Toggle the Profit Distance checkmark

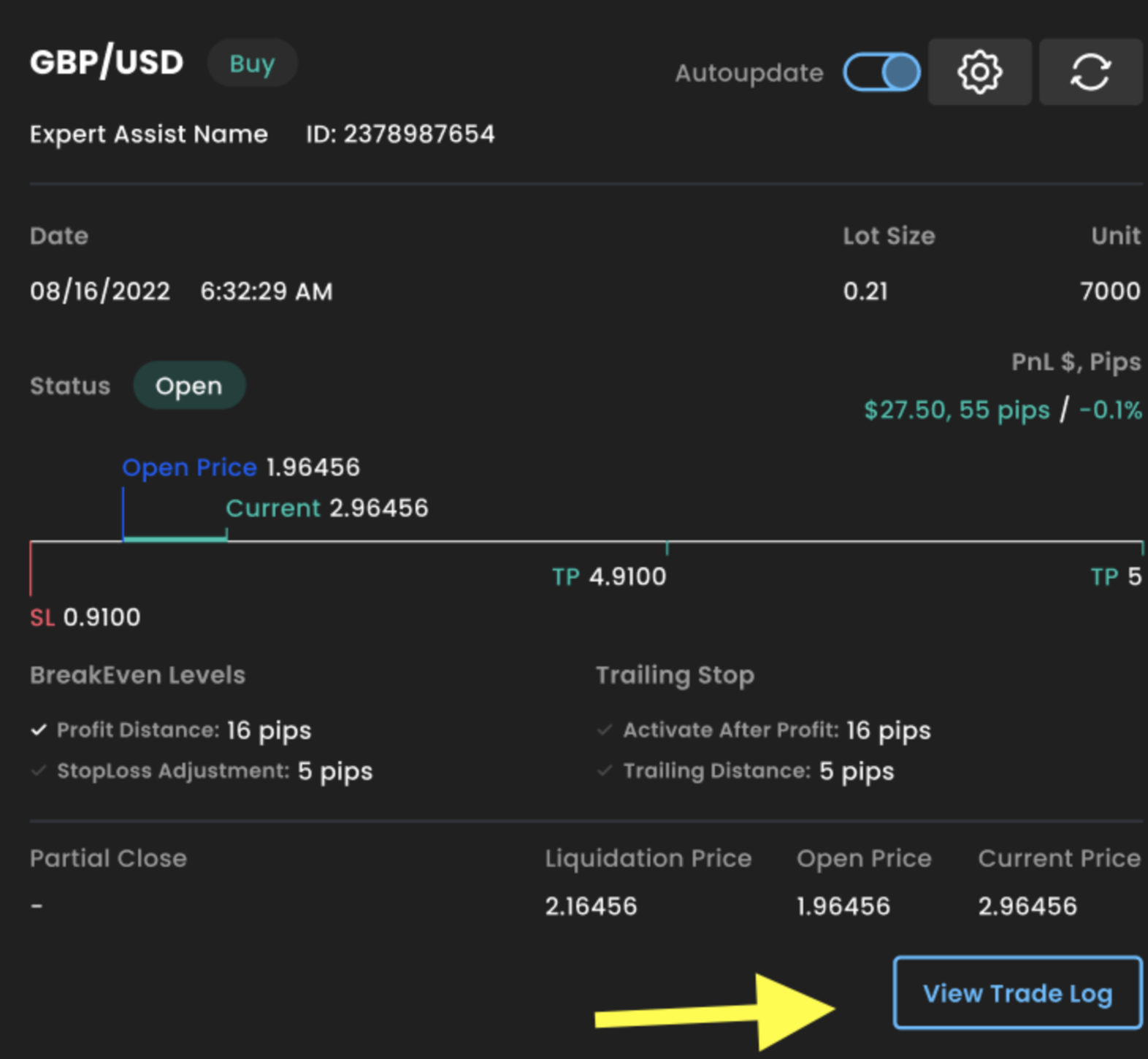pyautogui.click(x=39, y=730)
